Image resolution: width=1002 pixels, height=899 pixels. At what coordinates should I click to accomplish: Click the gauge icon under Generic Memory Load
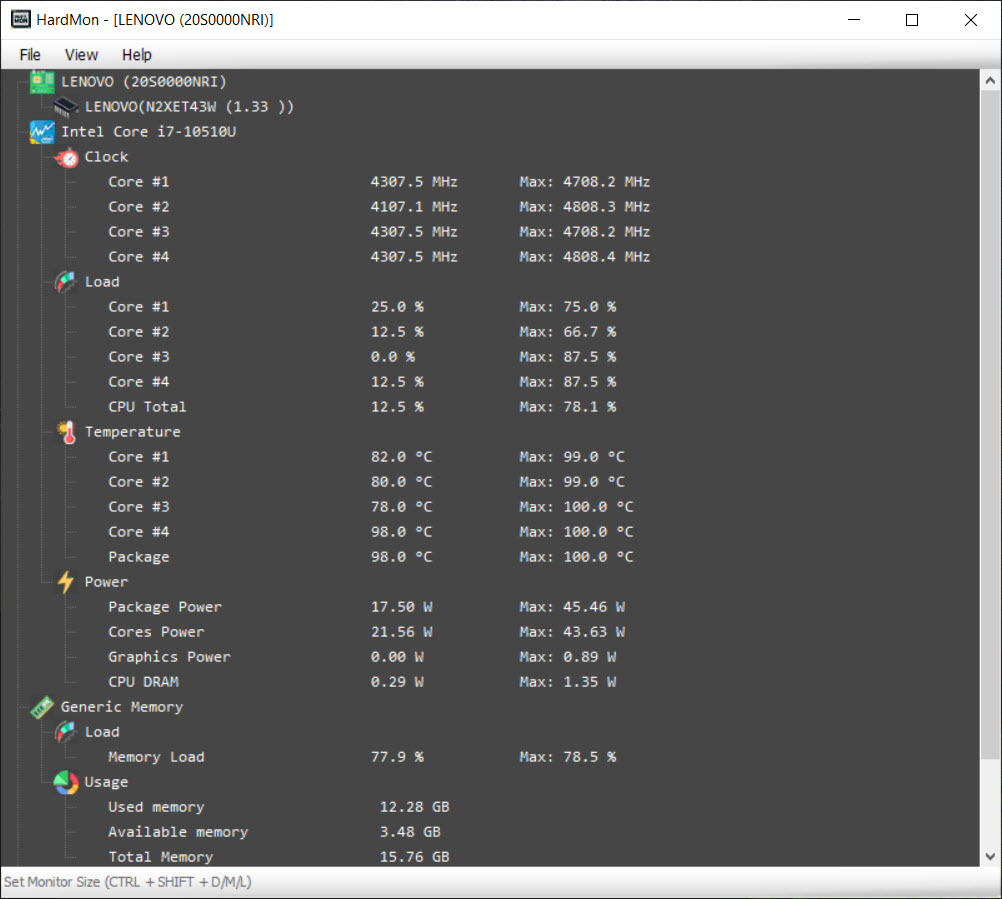click(x=66, y=732)
